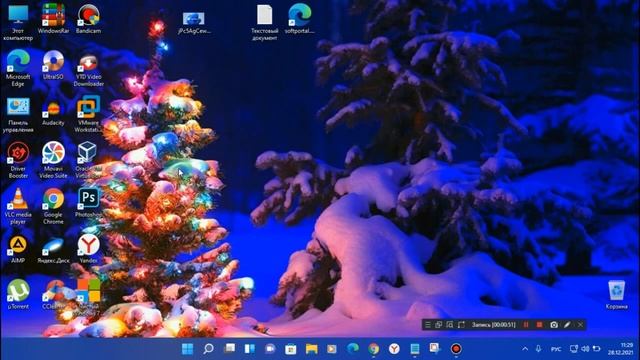Click the Запись [00:00:51] timer text

[493, 325]
